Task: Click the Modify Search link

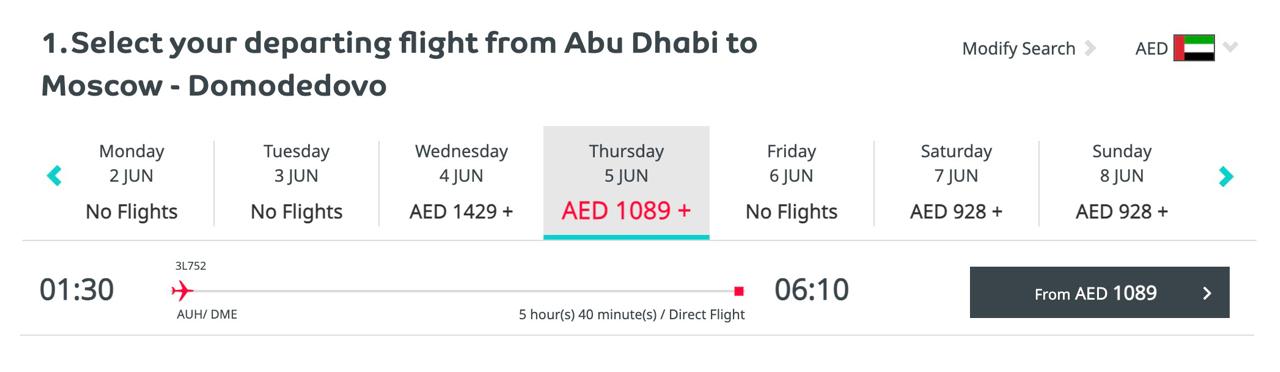Action: pos(1018,48)
